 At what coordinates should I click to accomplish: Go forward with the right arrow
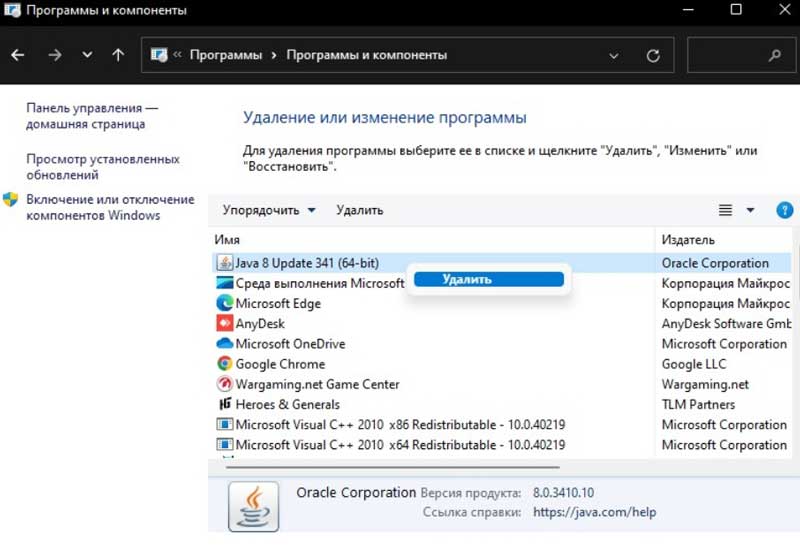tap(55, 55)
